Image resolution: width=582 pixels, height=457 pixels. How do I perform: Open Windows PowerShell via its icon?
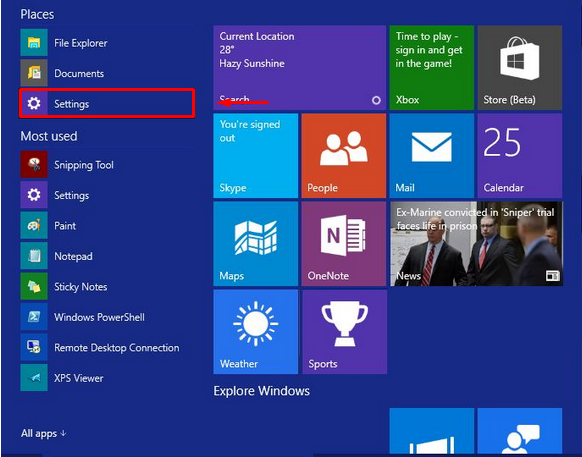pyautogui.click(x=34, y=317)
